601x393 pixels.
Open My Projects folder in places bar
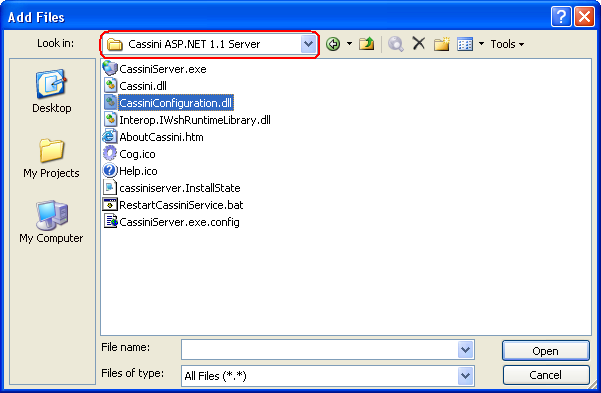pos(51,158)
